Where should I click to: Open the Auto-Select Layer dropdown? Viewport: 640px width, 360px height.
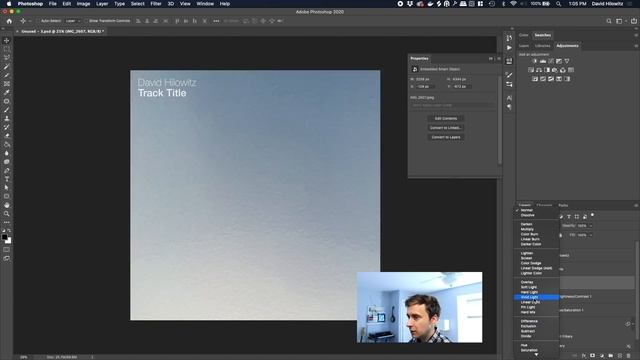point(73,21)
